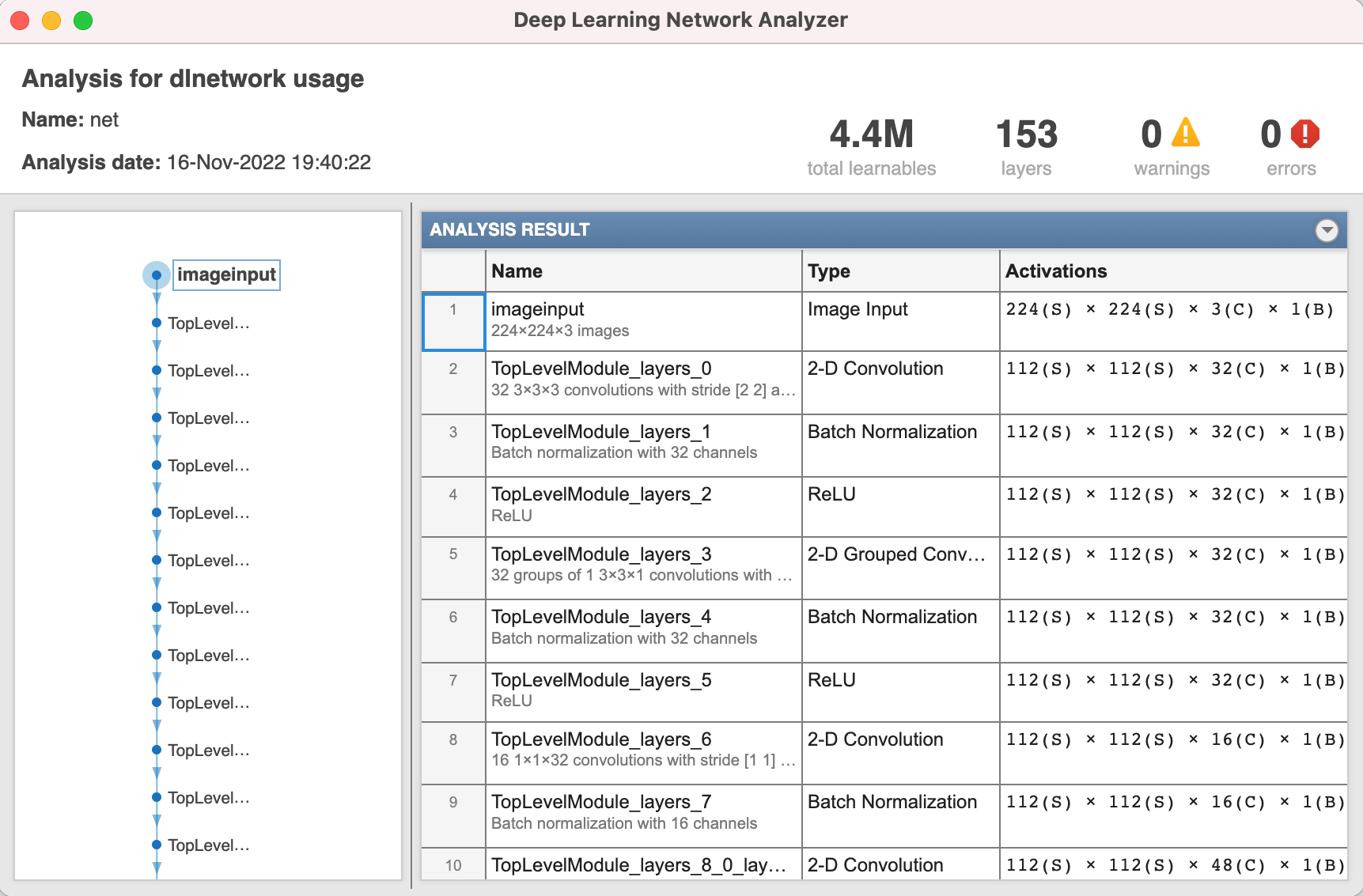1363x896 pixels.
Task: Click the Activations column header
Action: tap(1173, 271)
